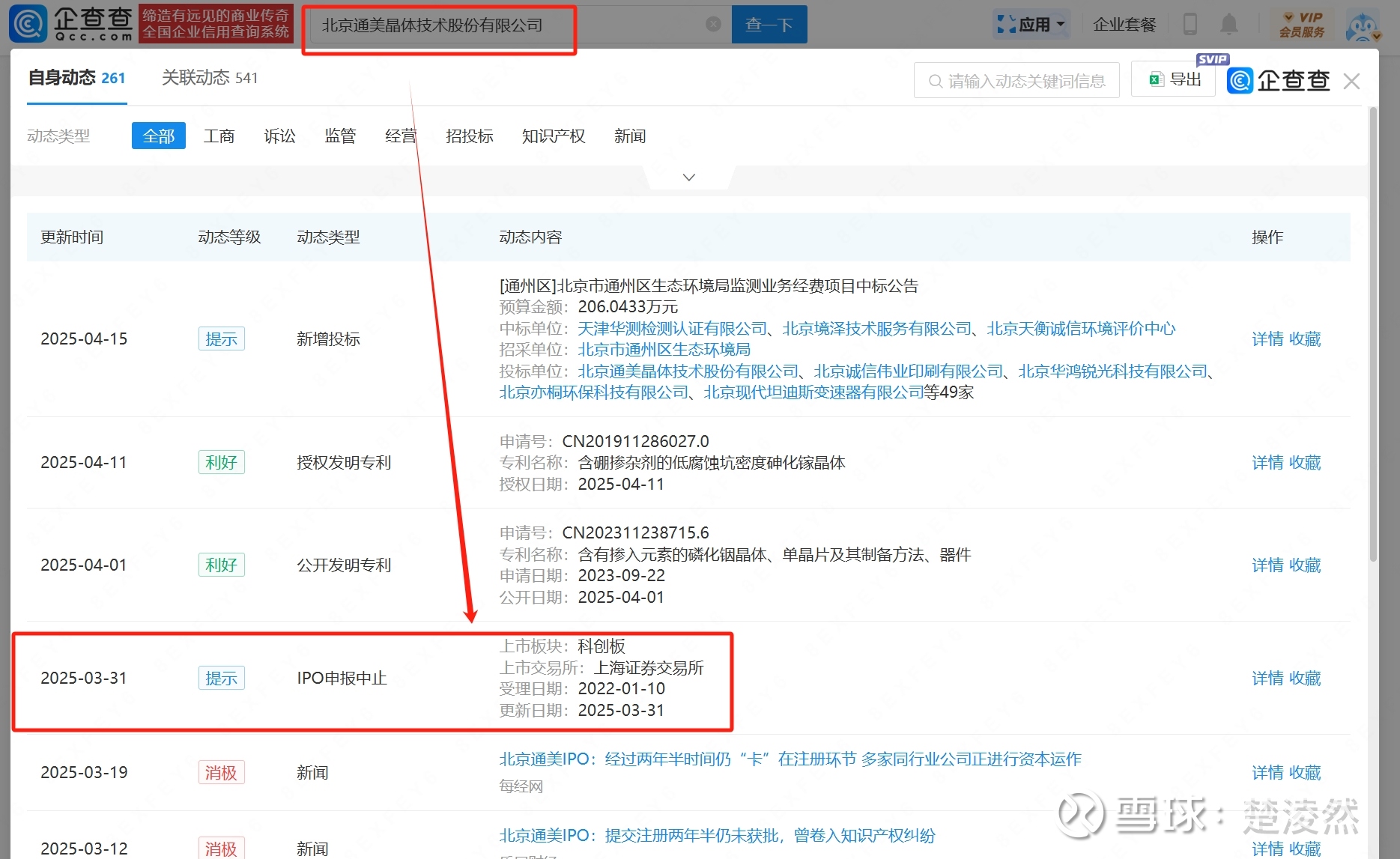Click the 利好 tag in the 2025-04-11 row
Viewport: 1400px width, 859px height.
click(x=222, y=463)
